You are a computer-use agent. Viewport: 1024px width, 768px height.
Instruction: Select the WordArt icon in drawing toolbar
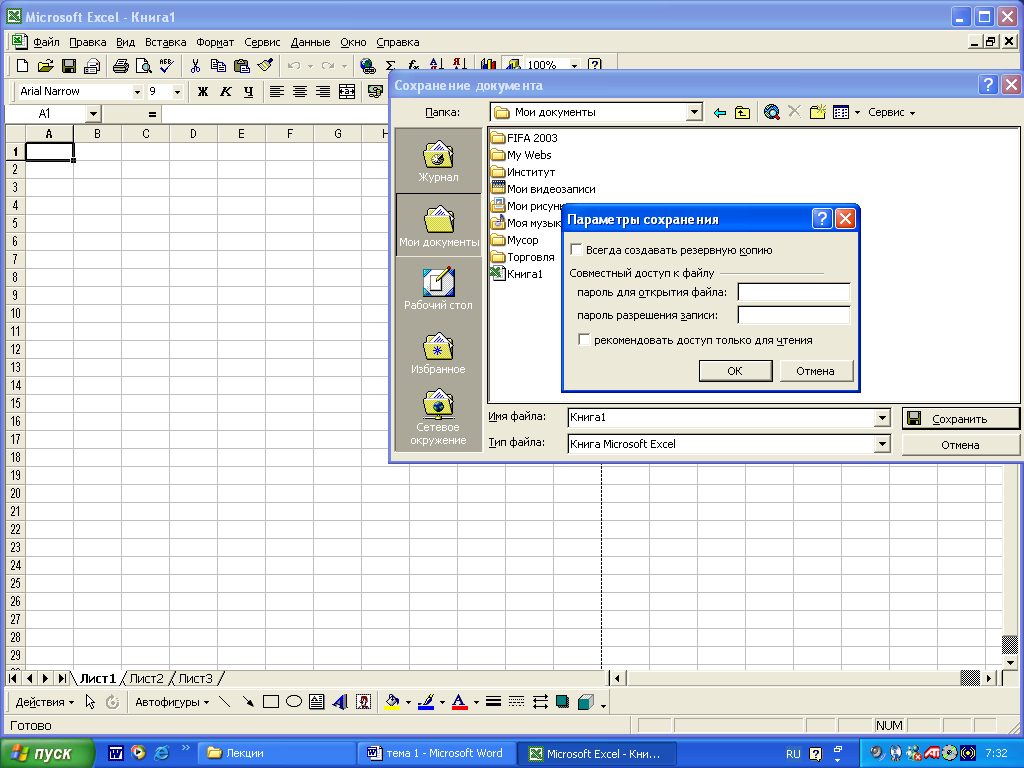coord(340,702)
